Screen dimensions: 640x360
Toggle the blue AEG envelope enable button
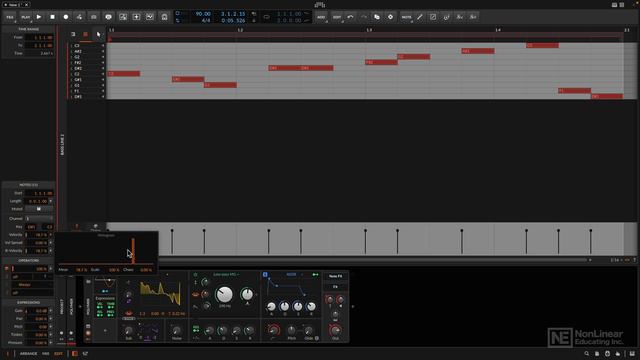pyautogui.click(x=265, y=275)
